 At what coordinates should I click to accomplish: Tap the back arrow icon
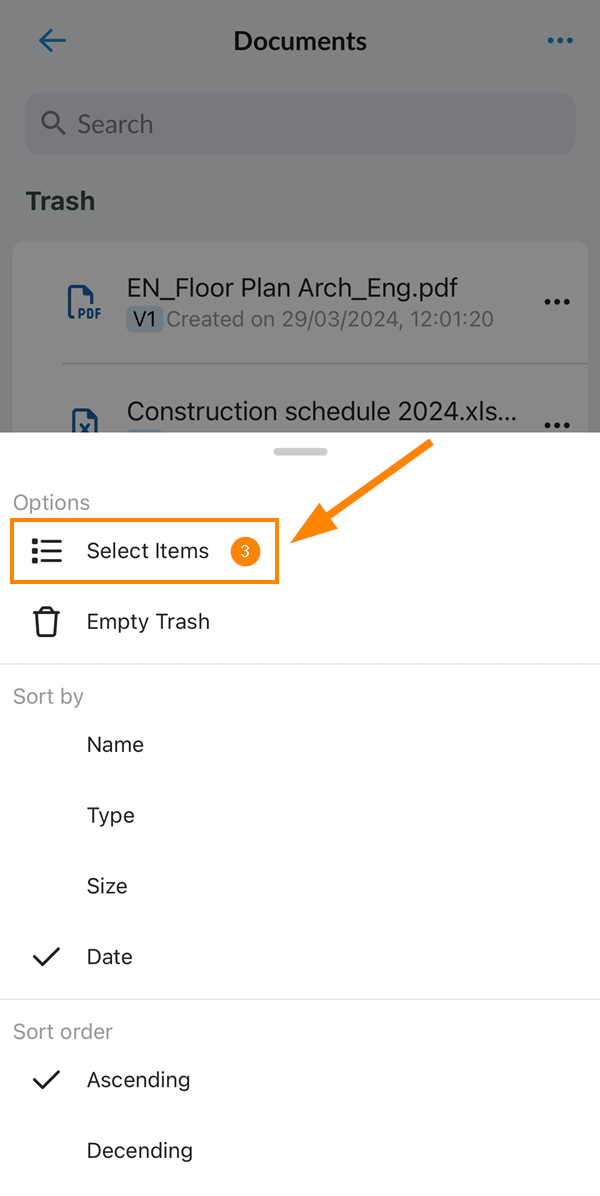pyautogui.click(x=52, y=40)
